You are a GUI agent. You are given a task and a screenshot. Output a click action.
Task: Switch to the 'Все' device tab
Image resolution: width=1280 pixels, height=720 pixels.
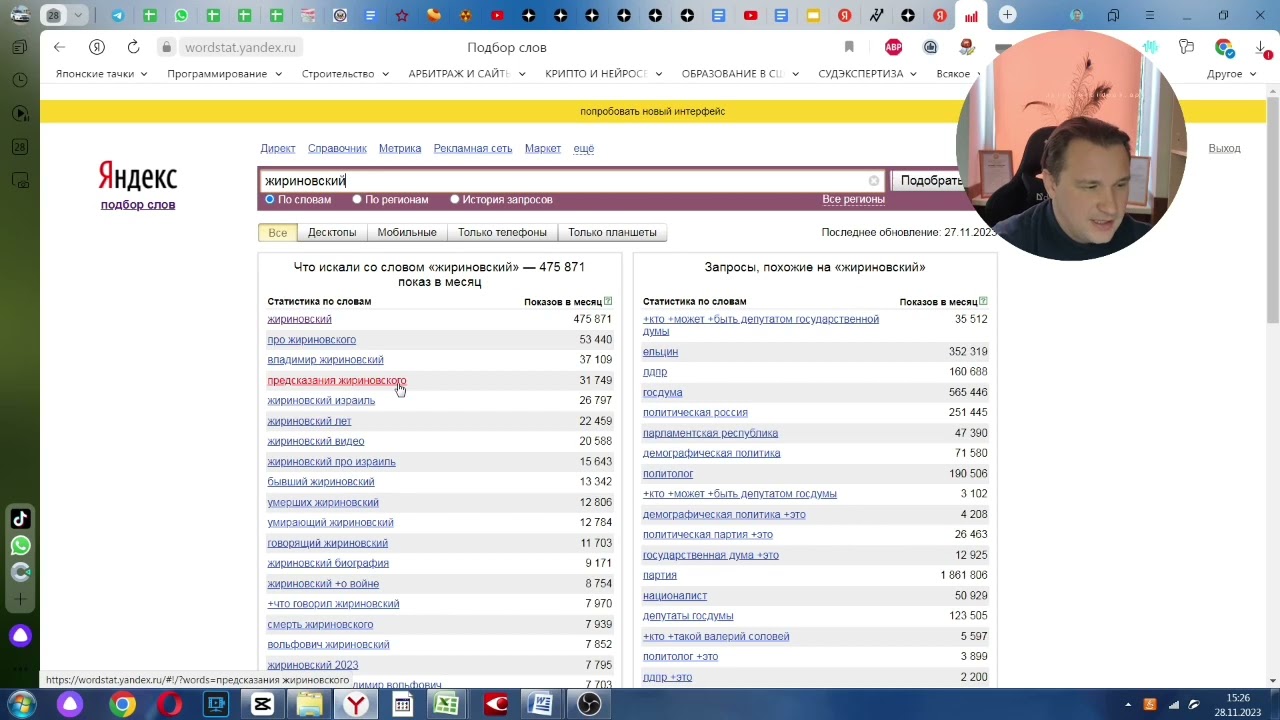click(277, 232)
